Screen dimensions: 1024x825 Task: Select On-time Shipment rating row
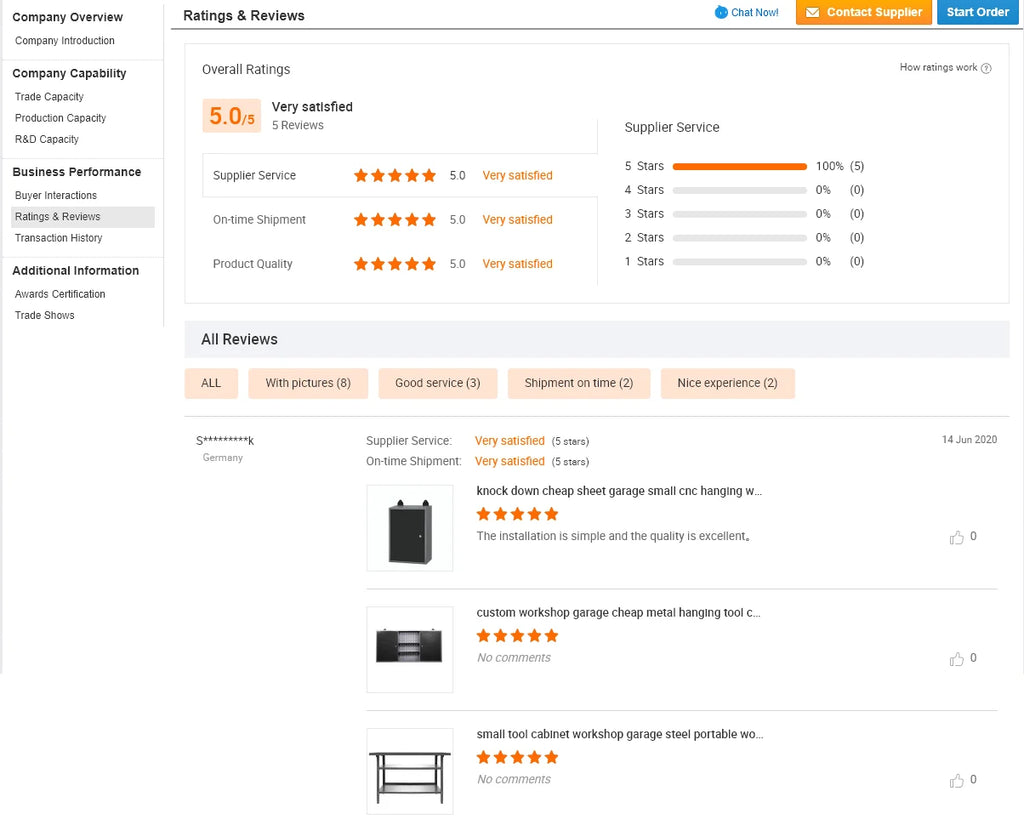(400, 219)
